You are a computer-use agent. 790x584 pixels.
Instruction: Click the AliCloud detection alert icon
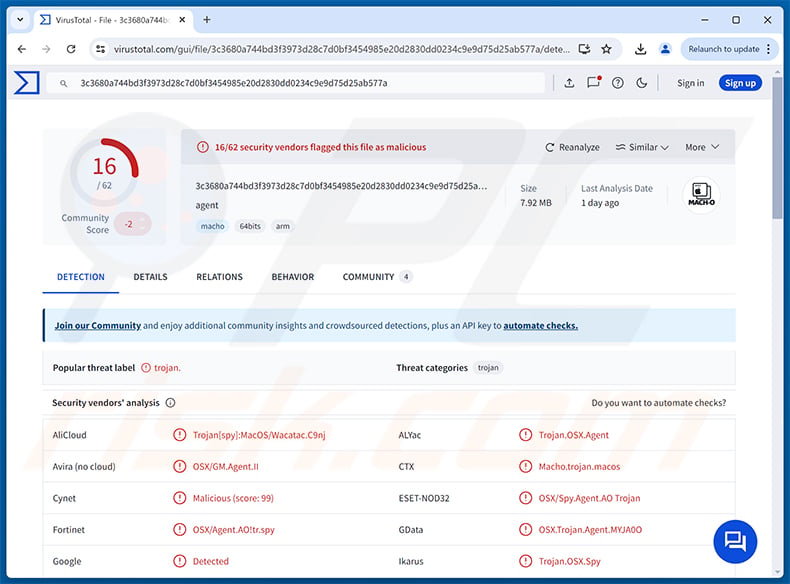pos(179,435)
